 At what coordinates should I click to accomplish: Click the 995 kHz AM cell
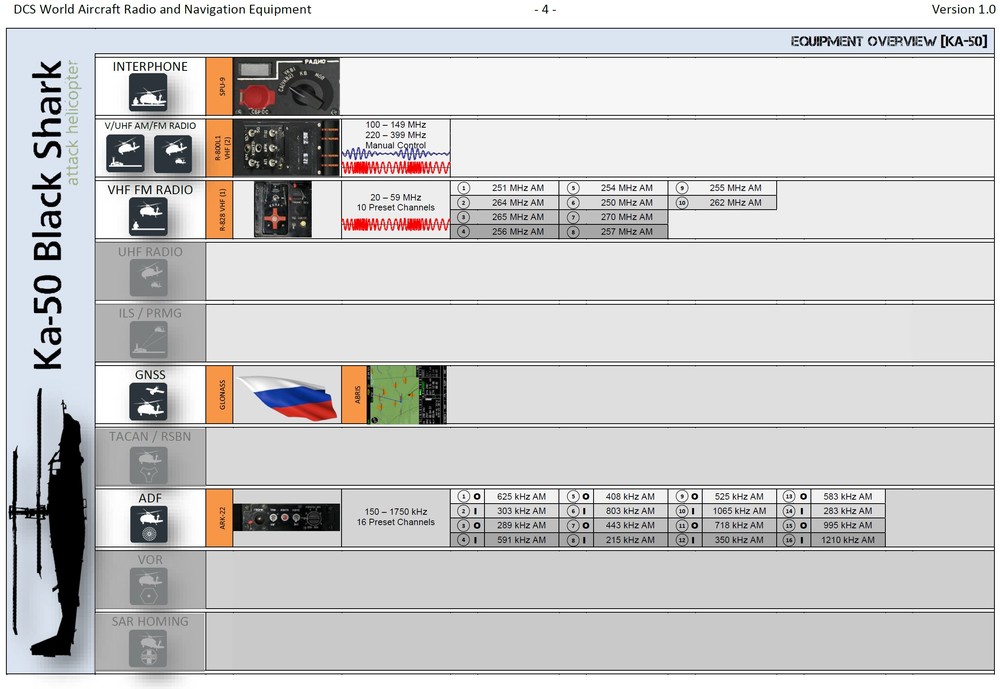pos(848,526)
